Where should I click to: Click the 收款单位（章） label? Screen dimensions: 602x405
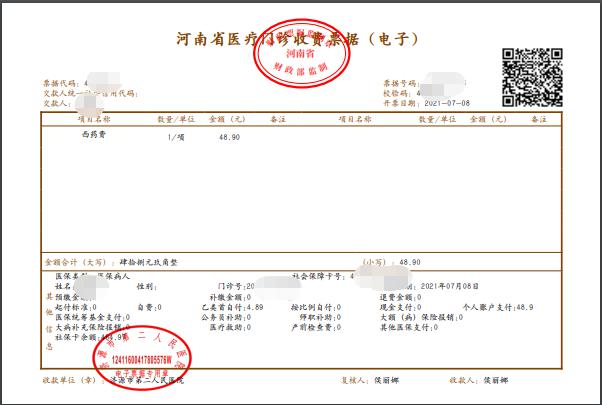[62, 381]
